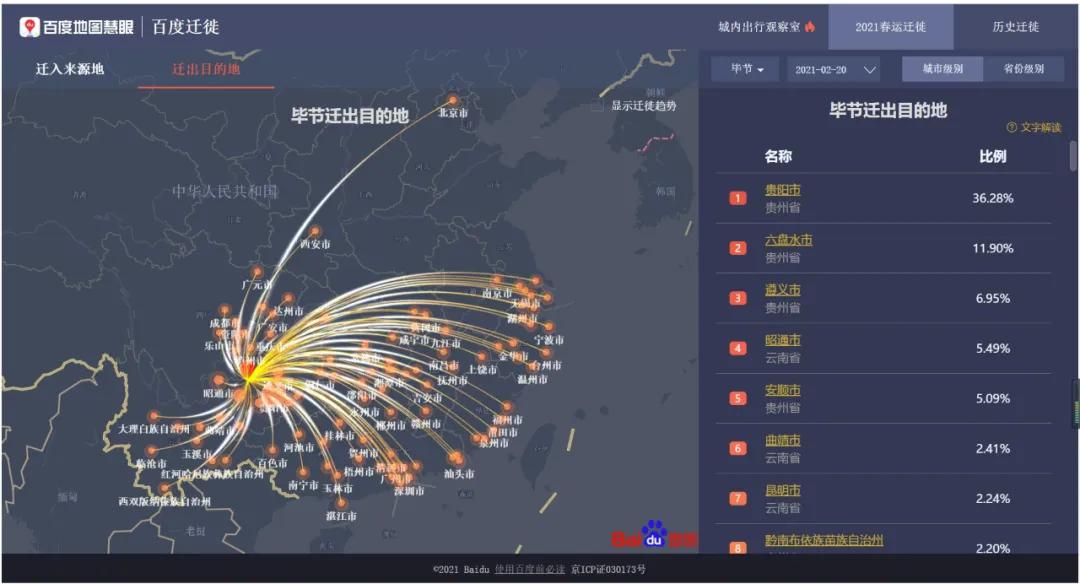The image size is (1080, 584).
Task: Click the rank 6 badge for 曲靖市
Action: 738,448
